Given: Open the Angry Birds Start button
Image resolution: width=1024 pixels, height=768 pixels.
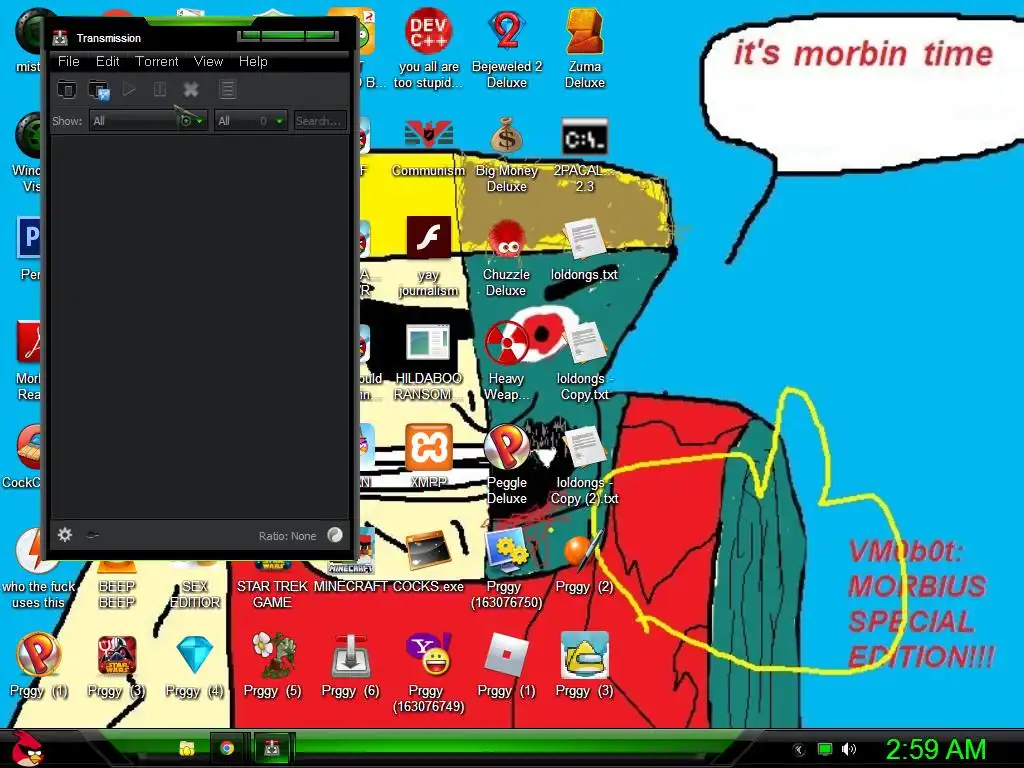Looking at the screenshot, I should [x=27, y=748].
